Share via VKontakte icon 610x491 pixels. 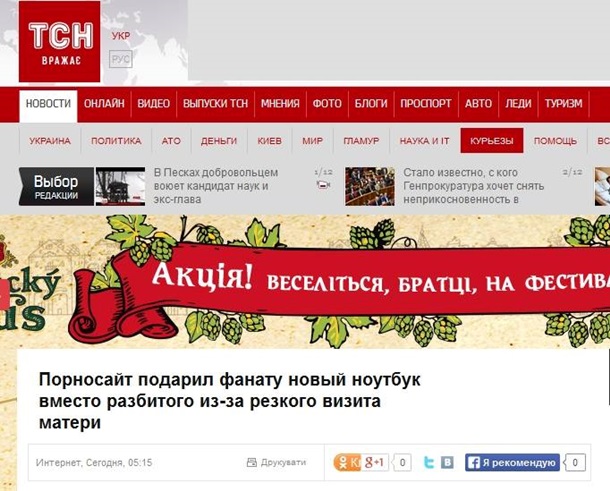tap(447, 463)
